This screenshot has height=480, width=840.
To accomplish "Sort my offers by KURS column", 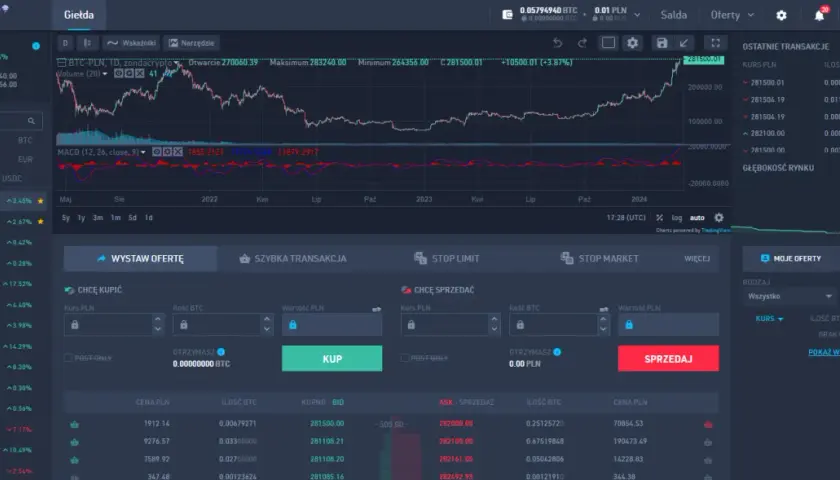I will 769,319.
